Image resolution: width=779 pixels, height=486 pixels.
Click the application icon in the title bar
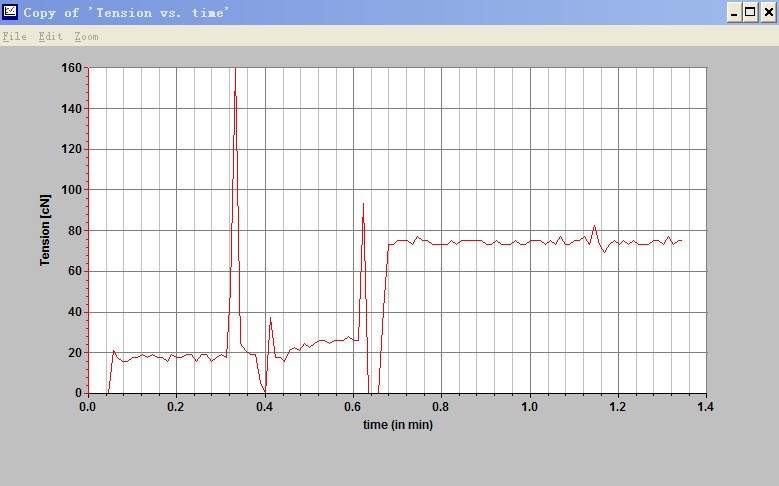(x=10, y=12)
